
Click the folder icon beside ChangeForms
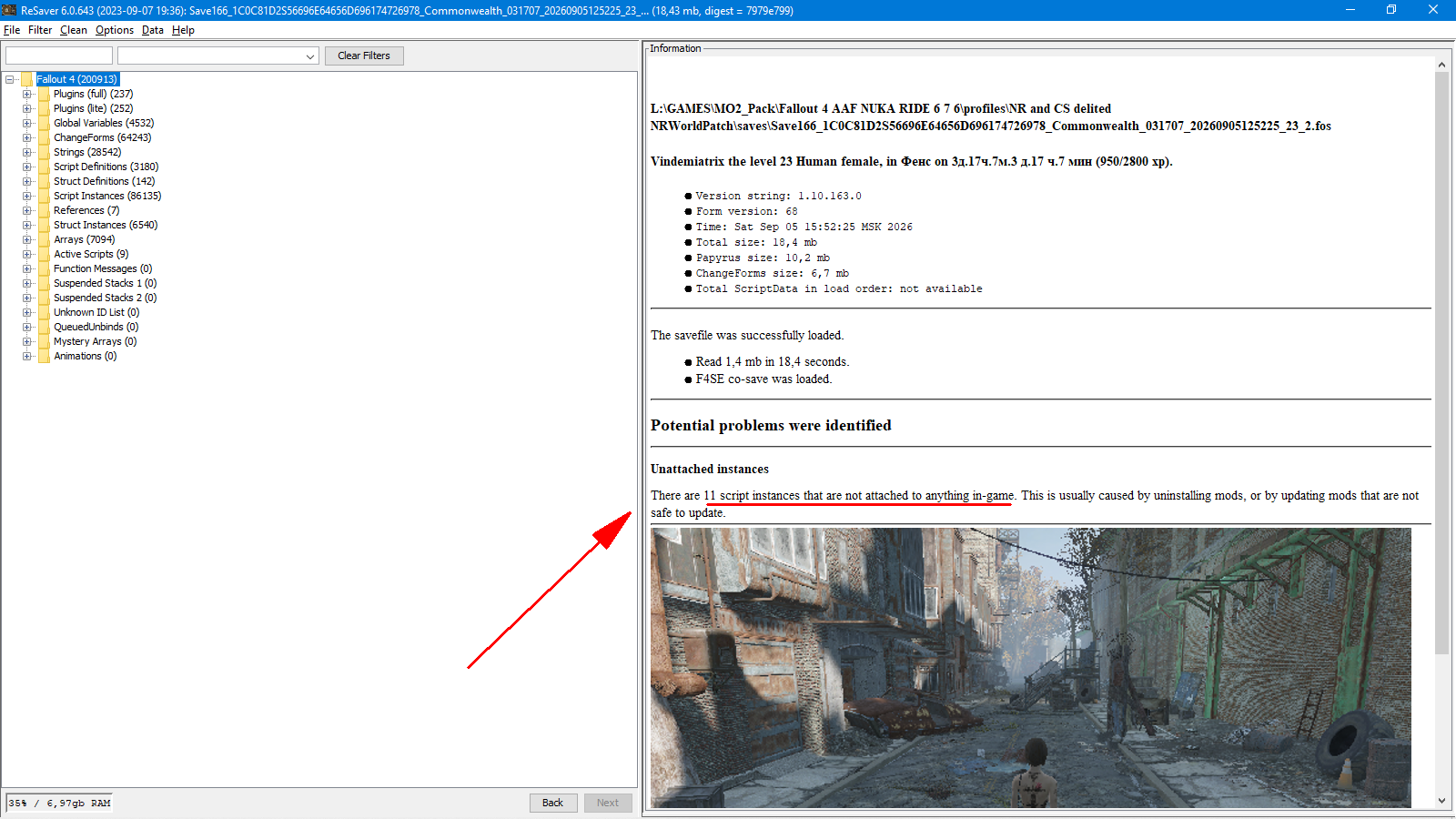tap(44, 137)
